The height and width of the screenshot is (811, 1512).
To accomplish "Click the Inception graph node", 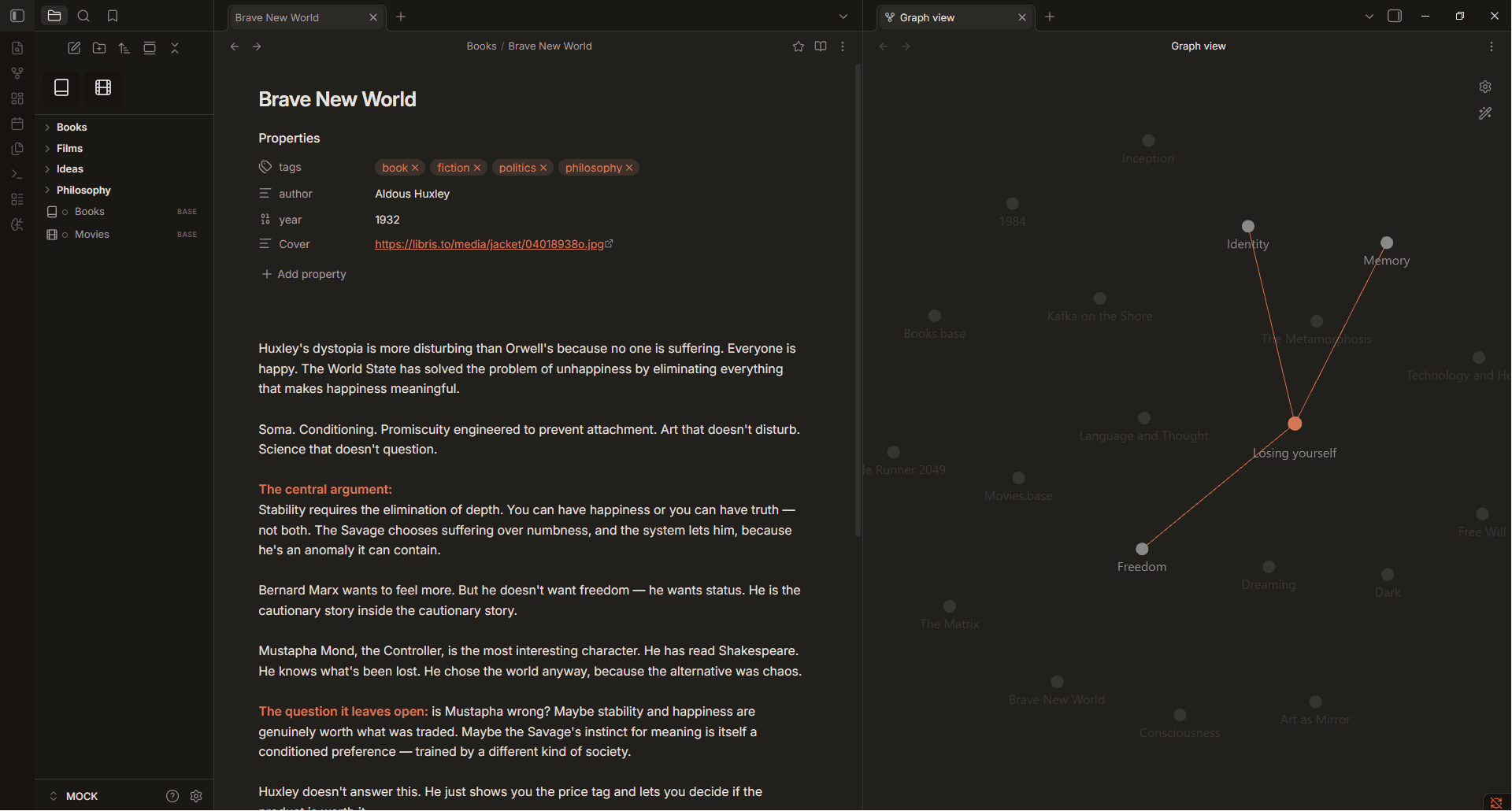I will tap(1149, 140).
